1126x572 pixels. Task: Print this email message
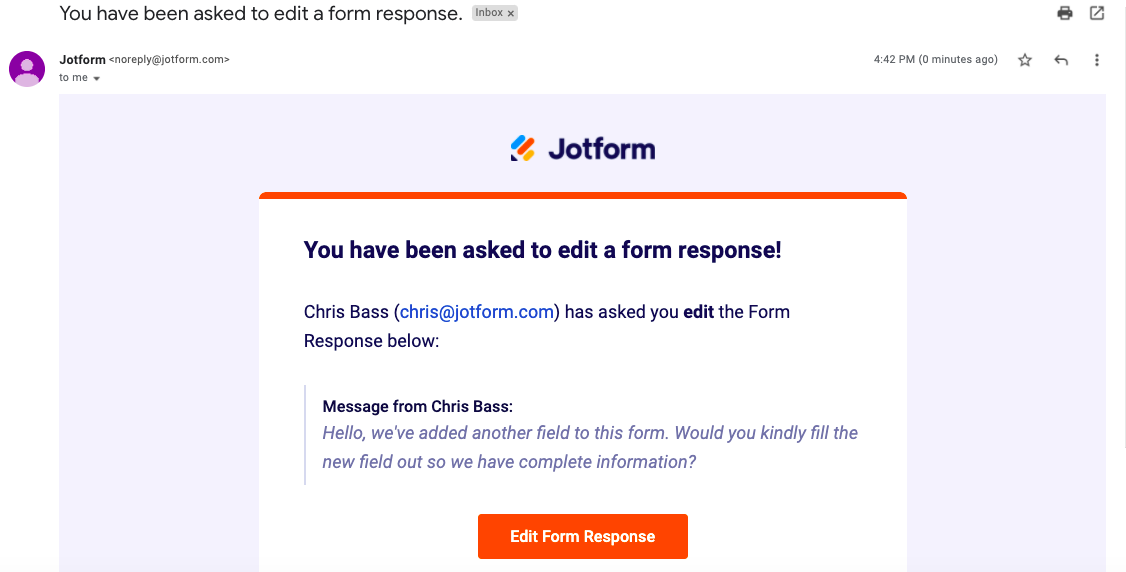(1065, 13)
